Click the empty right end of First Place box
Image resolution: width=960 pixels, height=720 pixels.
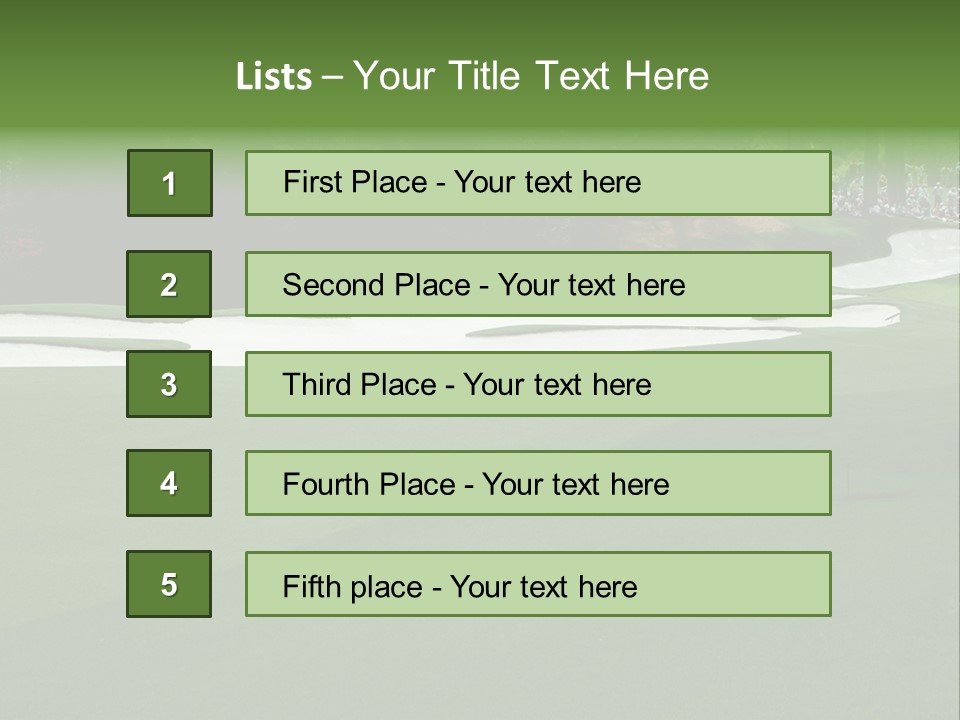760,183
